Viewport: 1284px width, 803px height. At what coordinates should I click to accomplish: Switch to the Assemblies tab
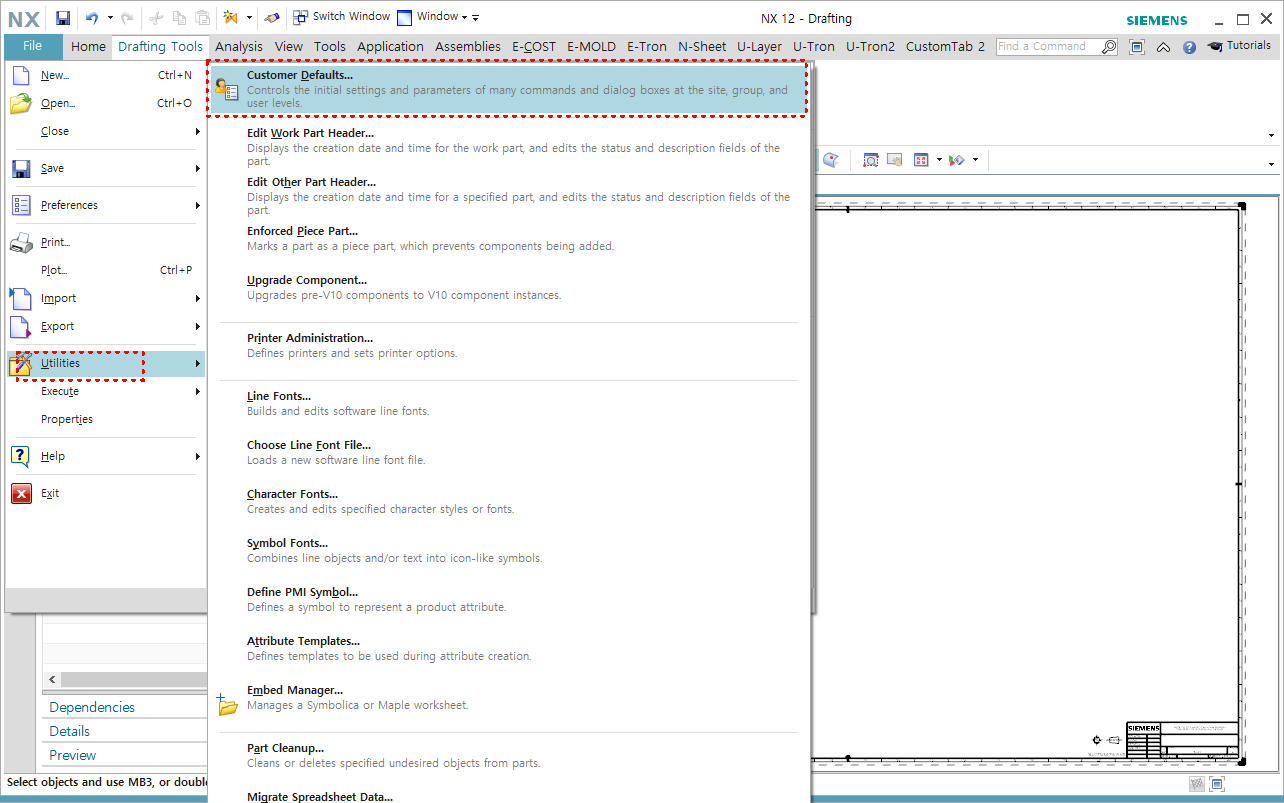click(468, 46)
